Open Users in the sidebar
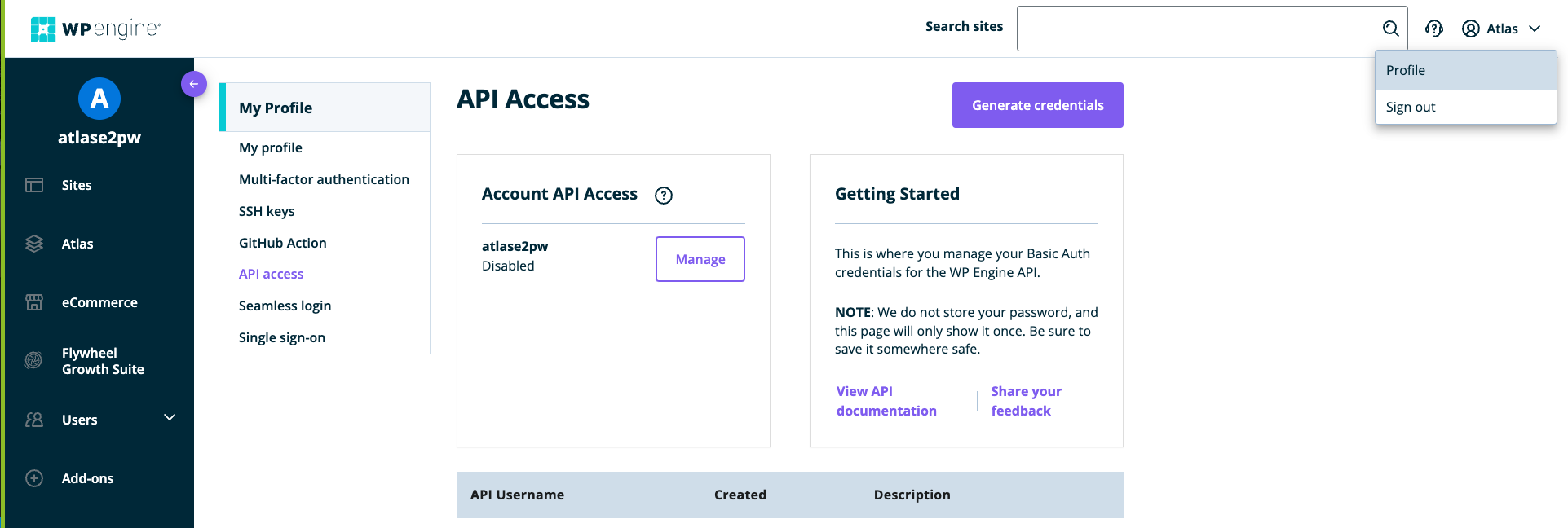 (79, 420)
